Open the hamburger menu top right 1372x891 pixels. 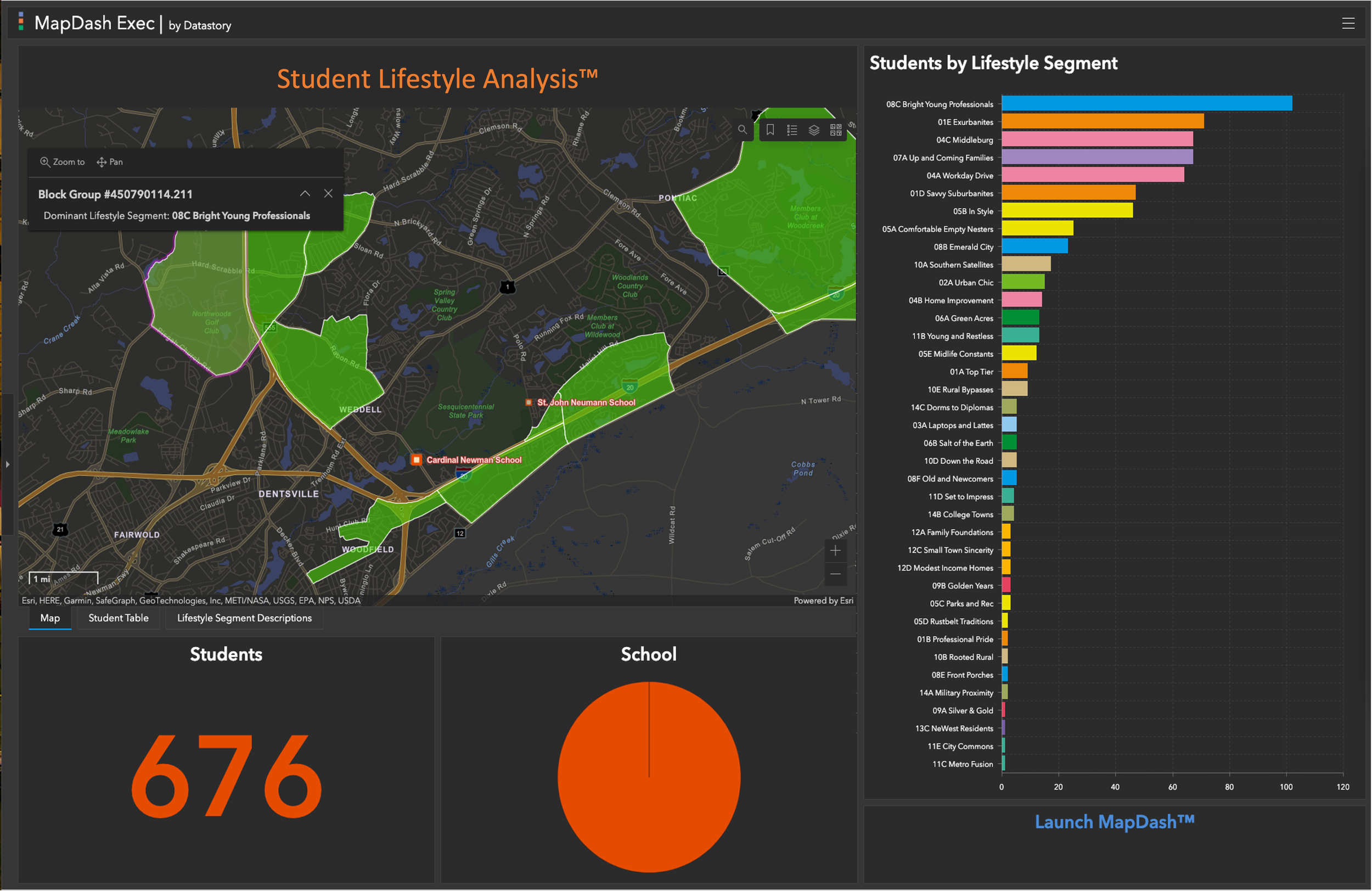pyautogui.click(x=1348, y=23)
